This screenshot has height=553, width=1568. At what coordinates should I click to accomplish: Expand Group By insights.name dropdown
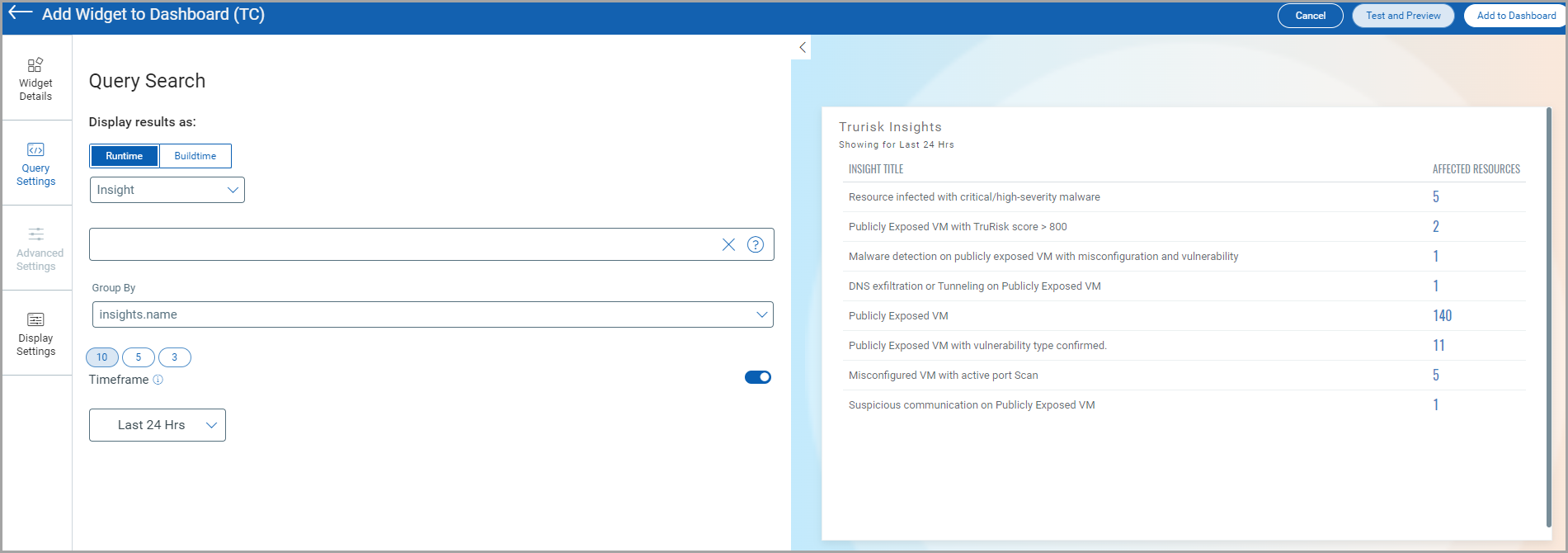click(433, 314)
